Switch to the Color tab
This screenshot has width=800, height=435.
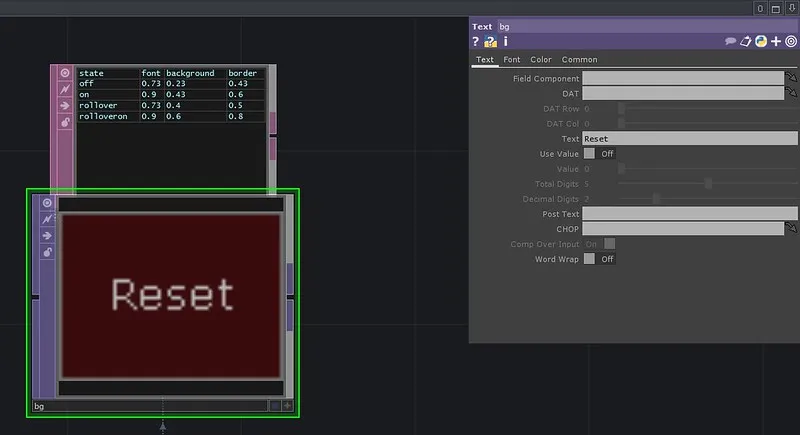[x=541, y=60]
